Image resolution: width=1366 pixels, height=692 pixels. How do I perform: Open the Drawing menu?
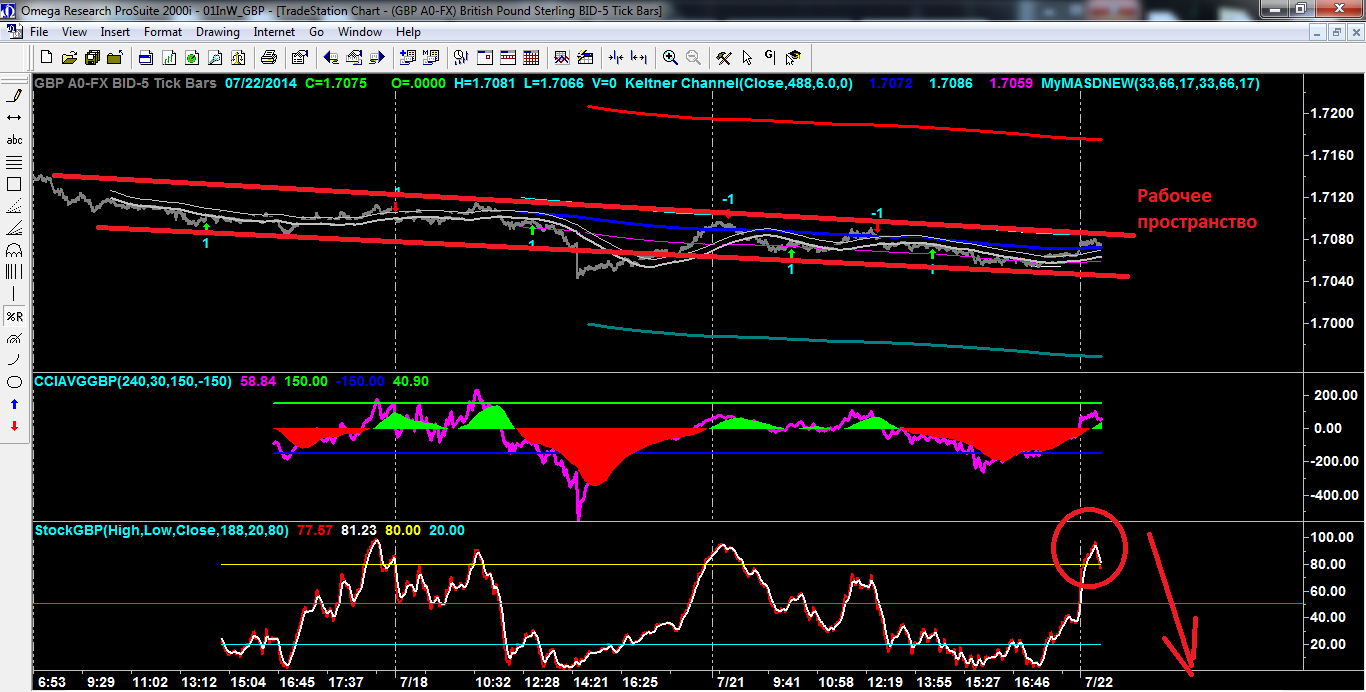tap(217, 32)
